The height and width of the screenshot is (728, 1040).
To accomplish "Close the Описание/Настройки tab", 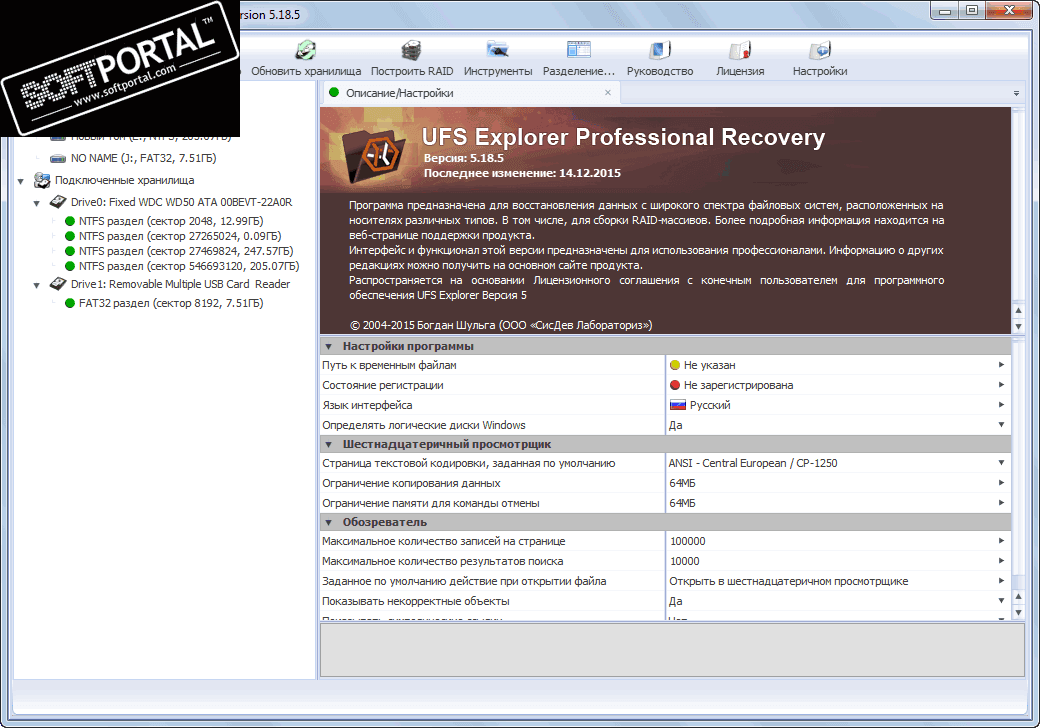I will click(608, 93).
